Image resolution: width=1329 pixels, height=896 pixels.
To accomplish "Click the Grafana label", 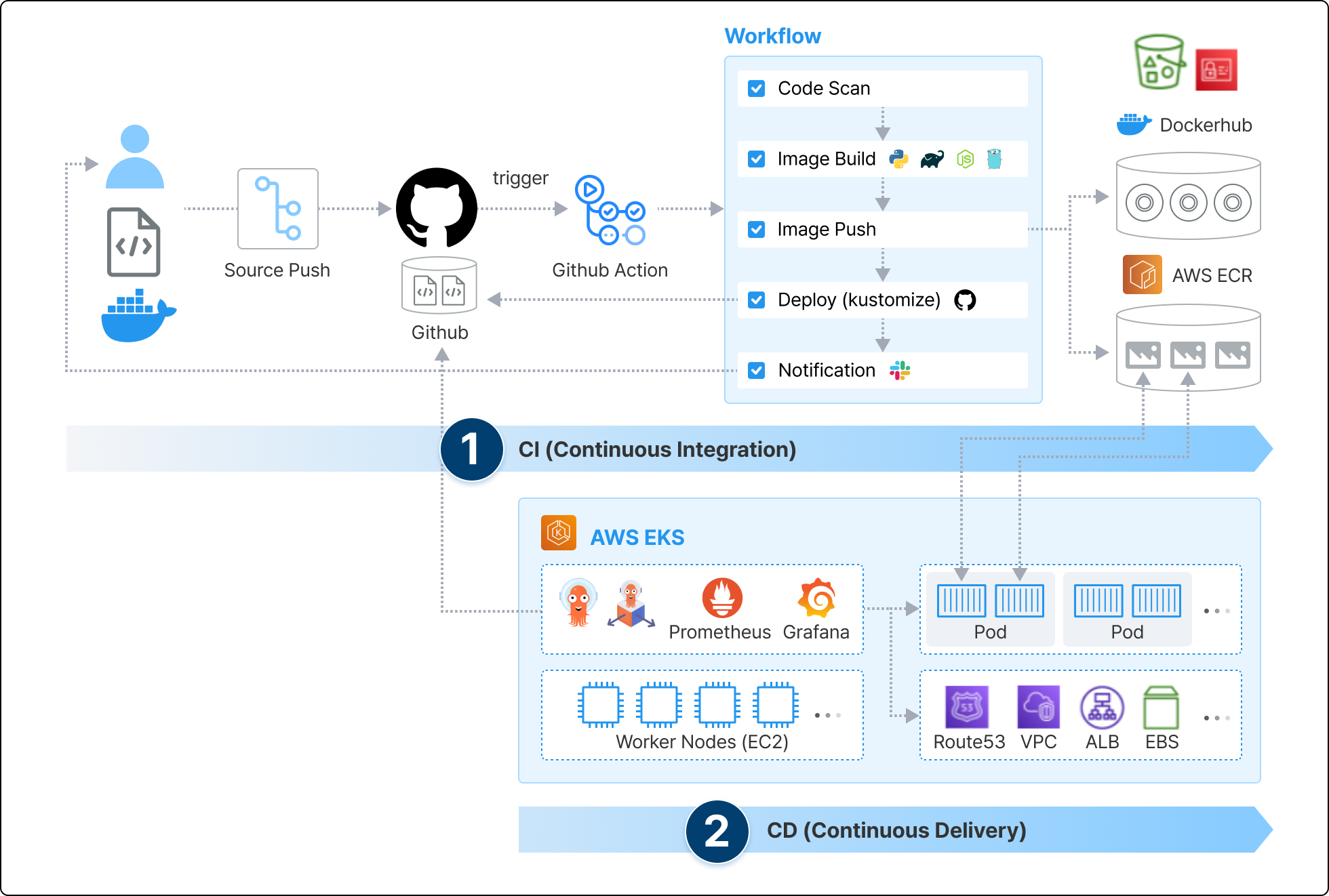I will click(x=816, y=632).
